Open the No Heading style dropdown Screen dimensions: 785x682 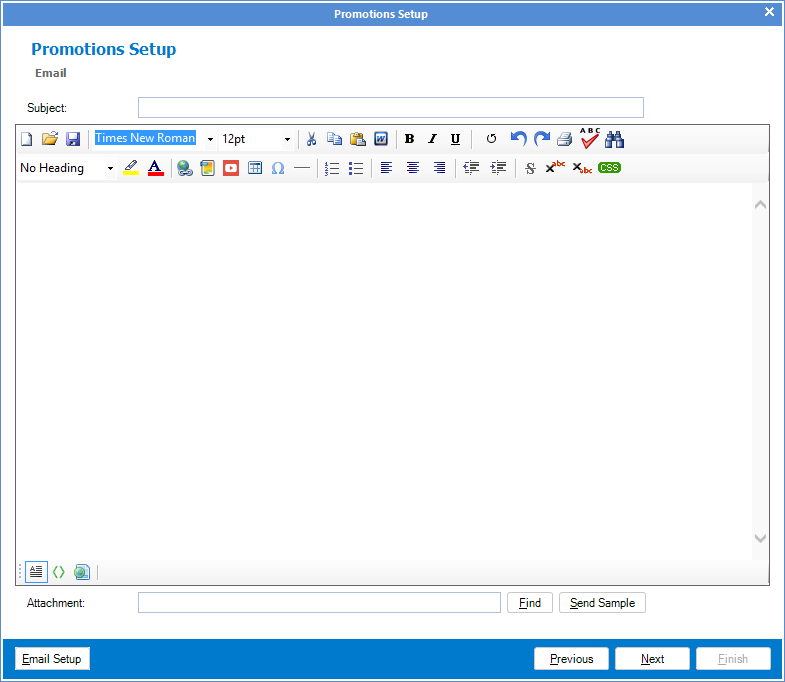(110, 168)
